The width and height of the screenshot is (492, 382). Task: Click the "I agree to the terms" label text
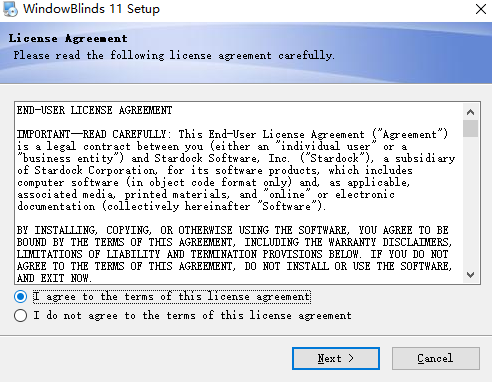pos(172,296)
